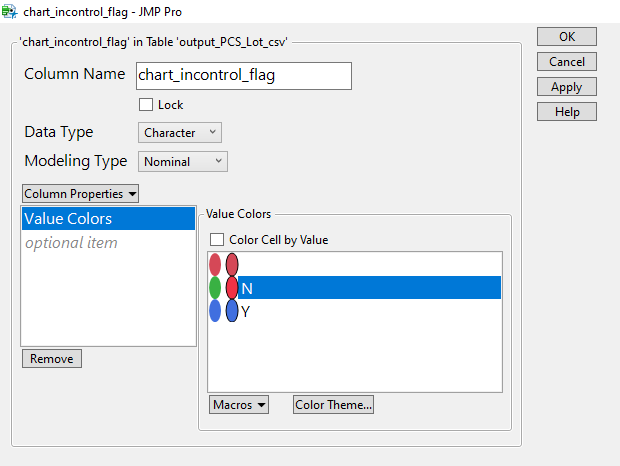
Task: Open the Data Type dropdown
Action: (x=180, y=132)
